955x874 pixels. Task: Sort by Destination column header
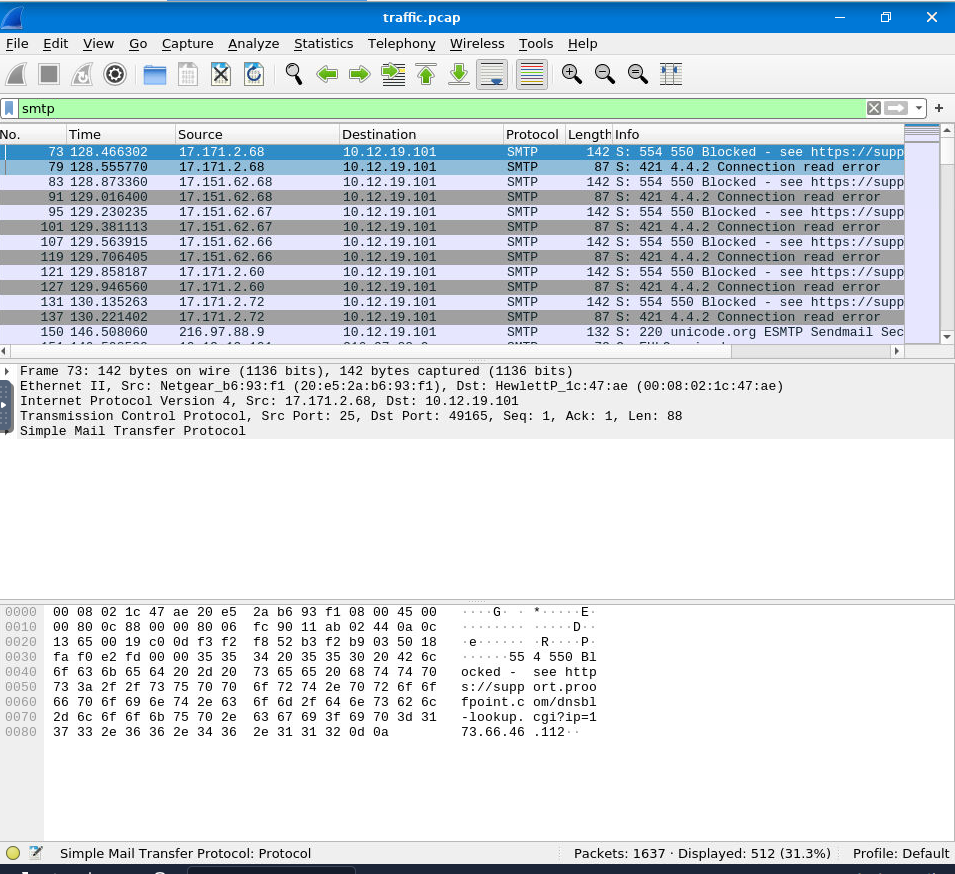pyautogui.click(x=421, y=135)
